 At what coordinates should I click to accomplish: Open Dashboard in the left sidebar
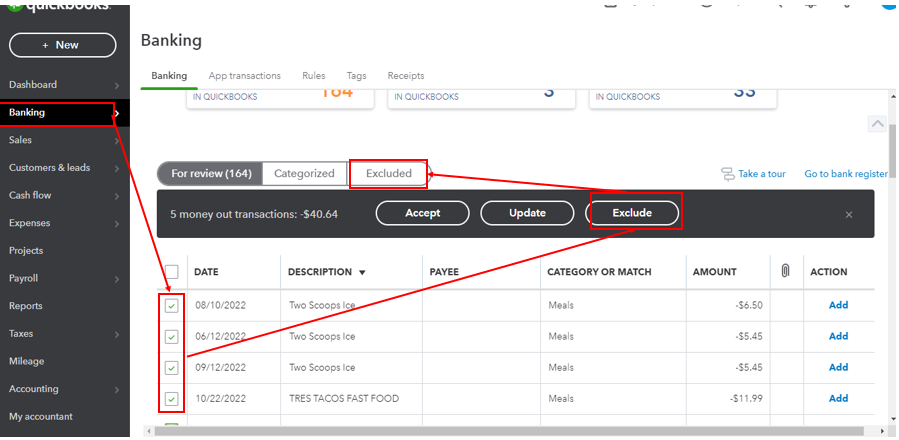(x=33, y=84)
